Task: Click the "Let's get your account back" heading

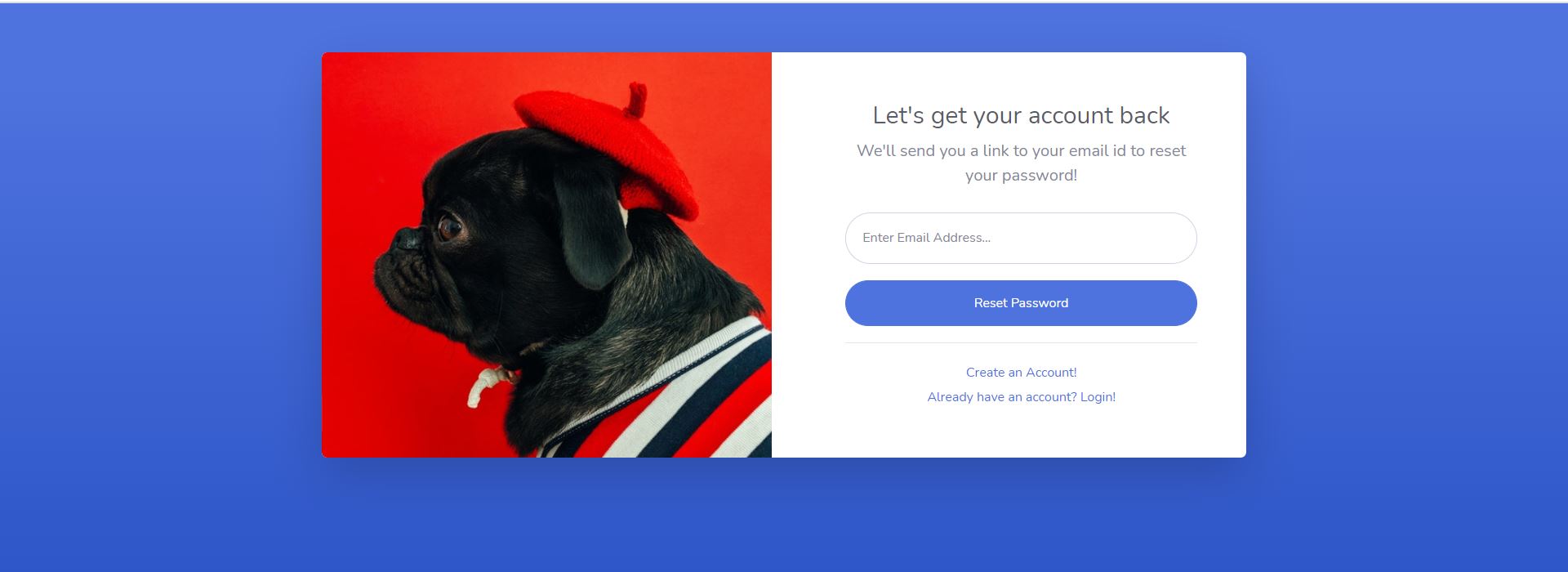Action: pos(1021,115)
